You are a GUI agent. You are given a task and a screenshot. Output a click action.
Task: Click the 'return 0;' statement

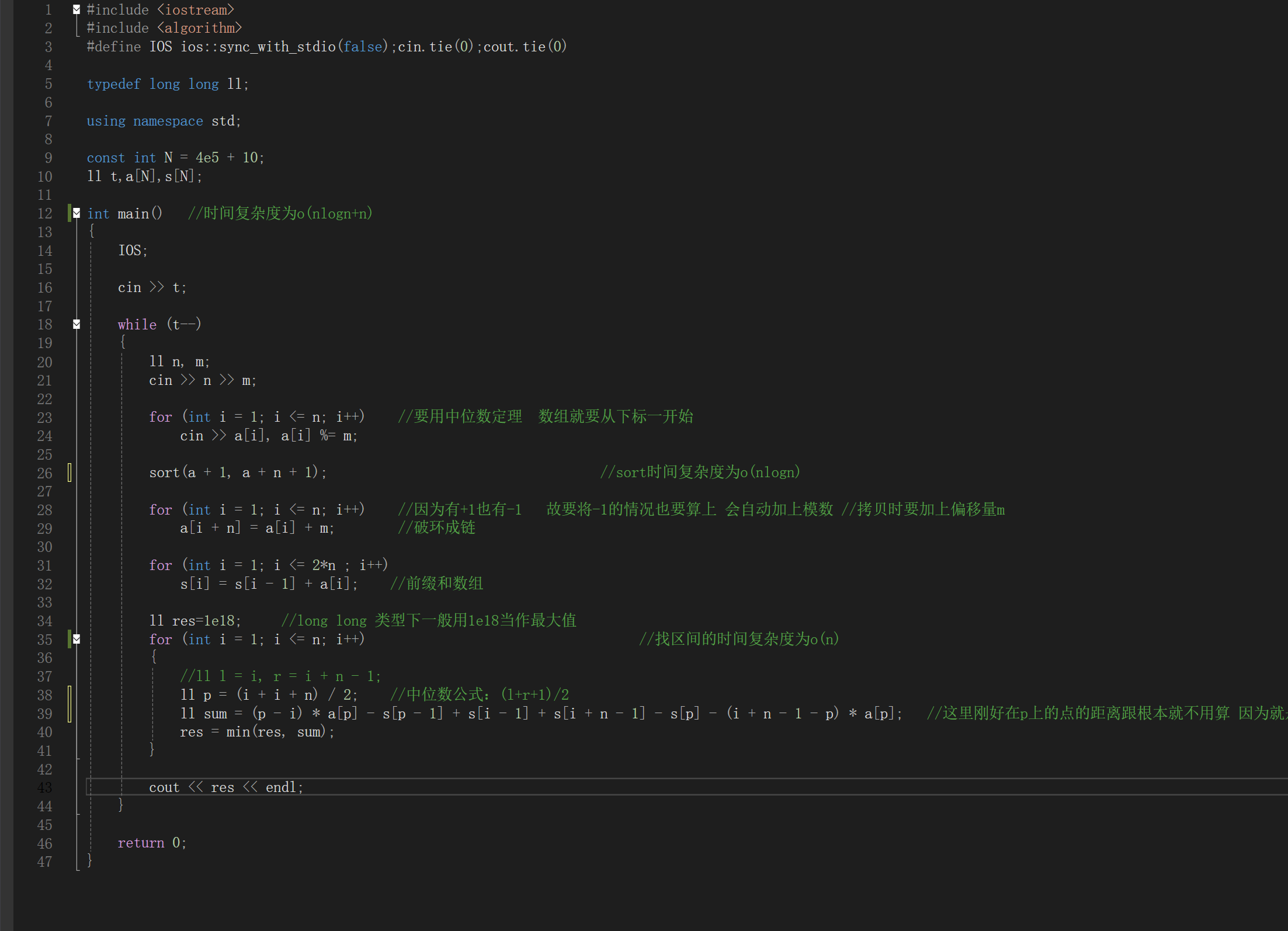(x=152, y=843)
